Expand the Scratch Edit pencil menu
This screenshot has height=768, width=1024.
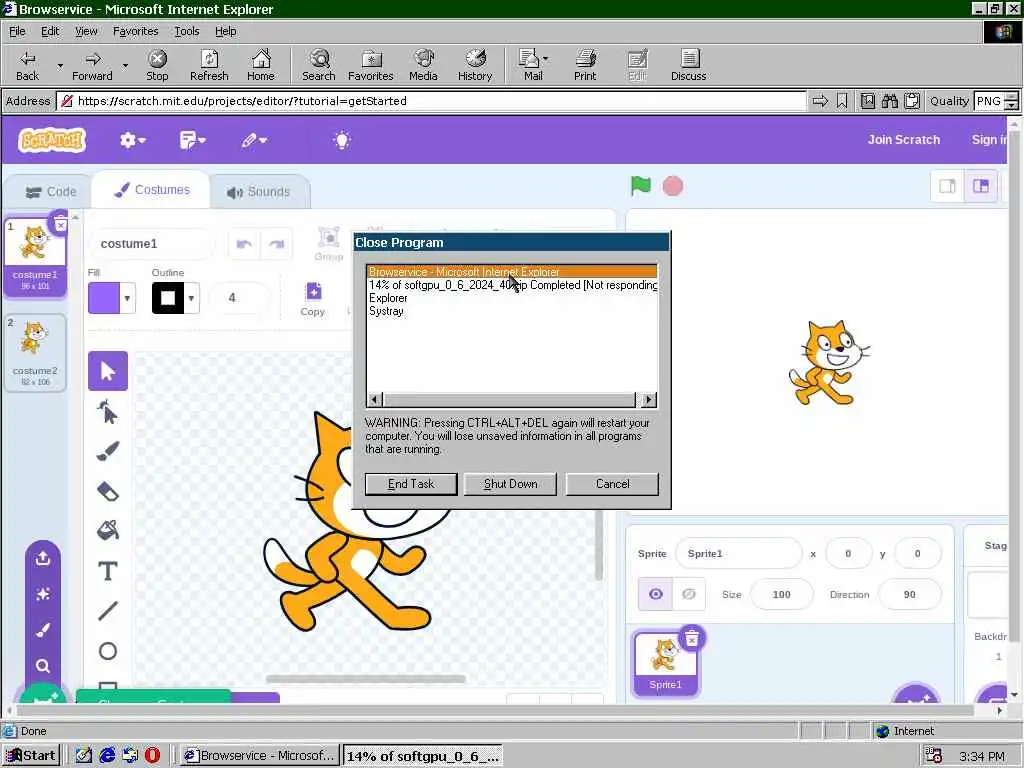pyautogui.click(x=254, y=140)
